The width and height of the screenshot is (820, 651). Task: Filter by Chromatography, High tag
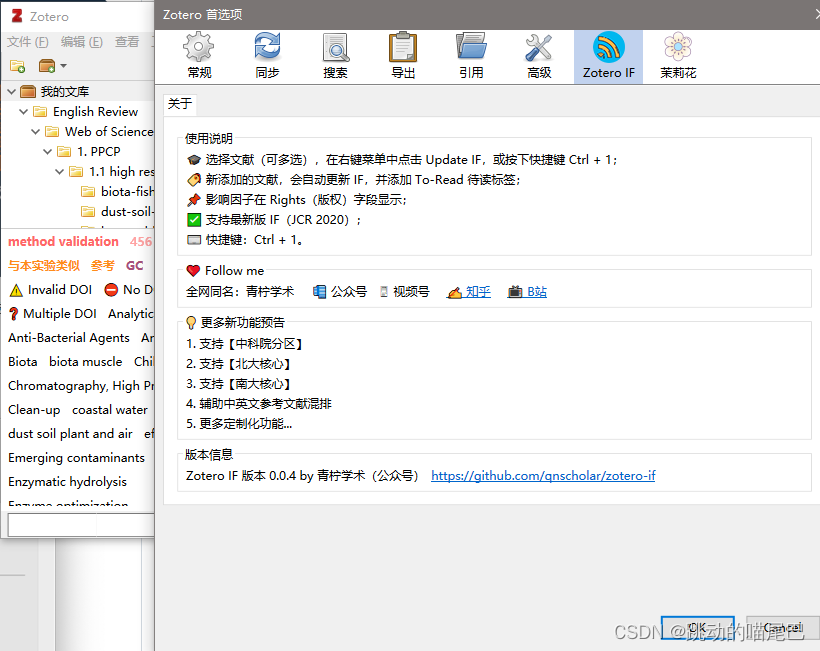click(81, 386)
